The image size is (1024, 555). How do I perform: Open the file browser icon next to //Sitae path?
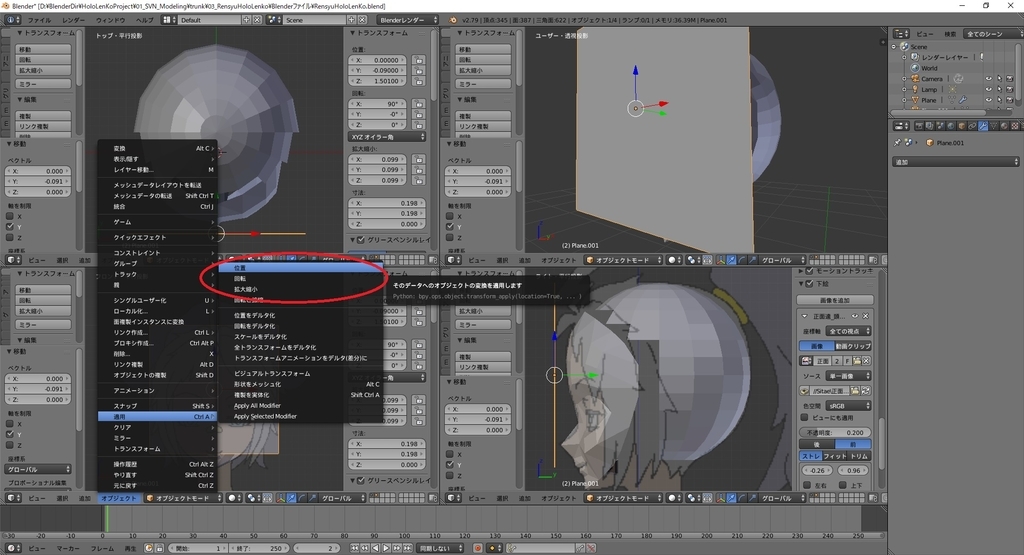(x=856, y=390)
